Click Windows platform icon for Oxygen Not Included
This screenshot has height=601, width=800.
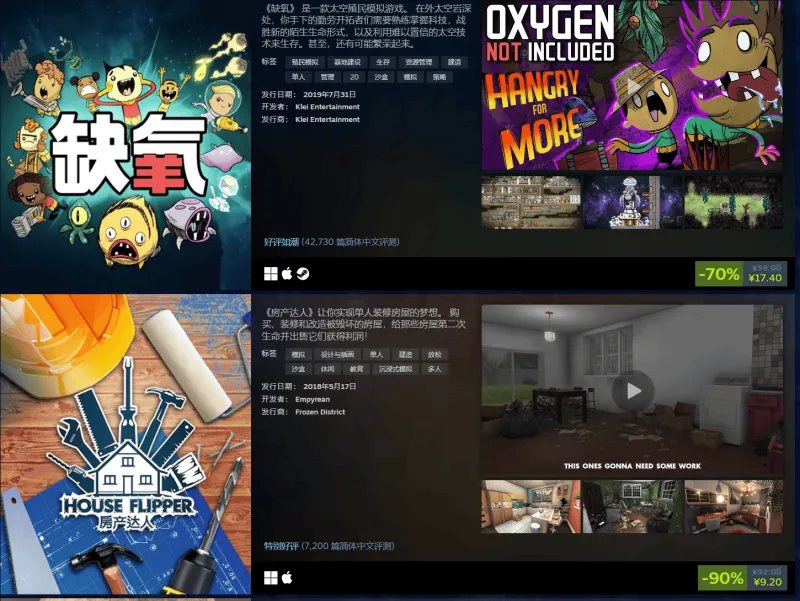270,274
